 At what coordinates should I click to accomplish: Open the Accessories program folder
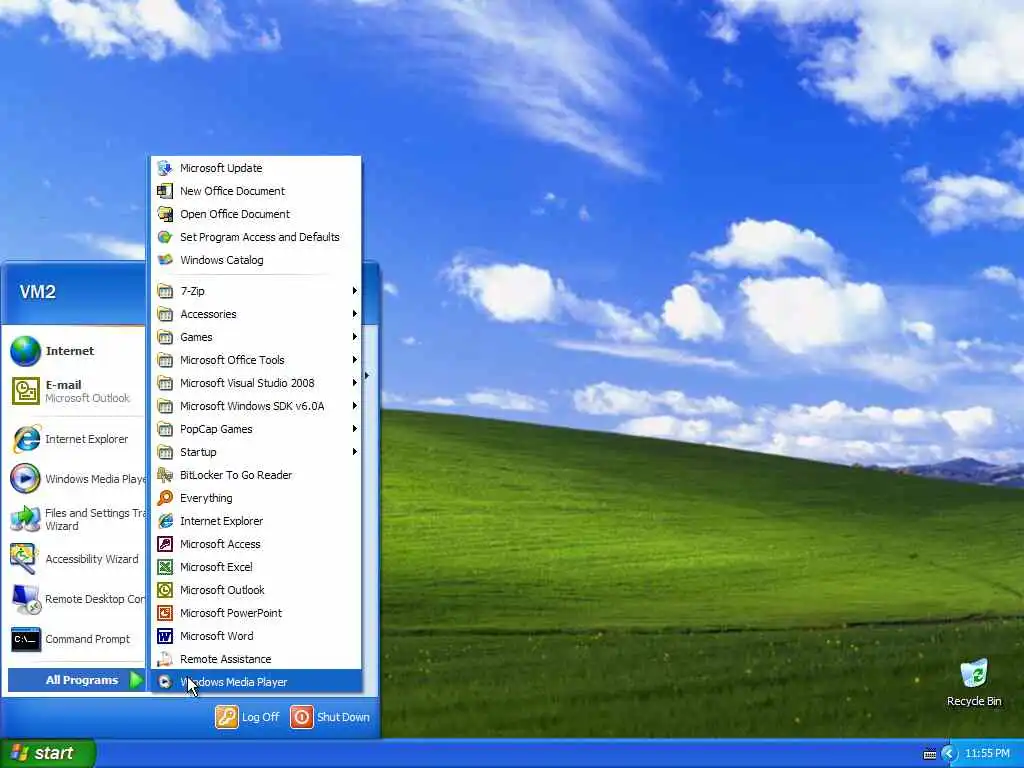256,313
